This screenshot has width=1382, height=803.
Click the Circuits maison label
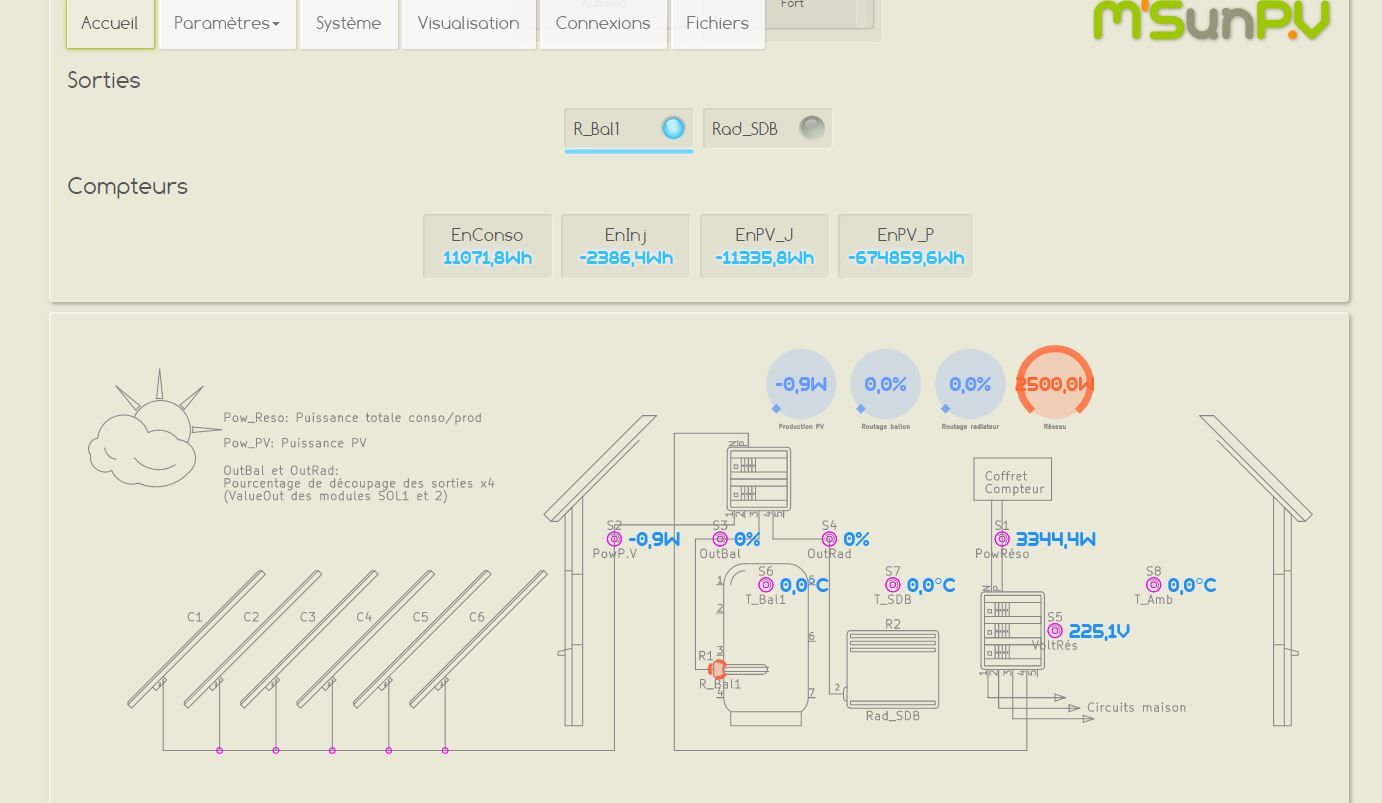1137,707
